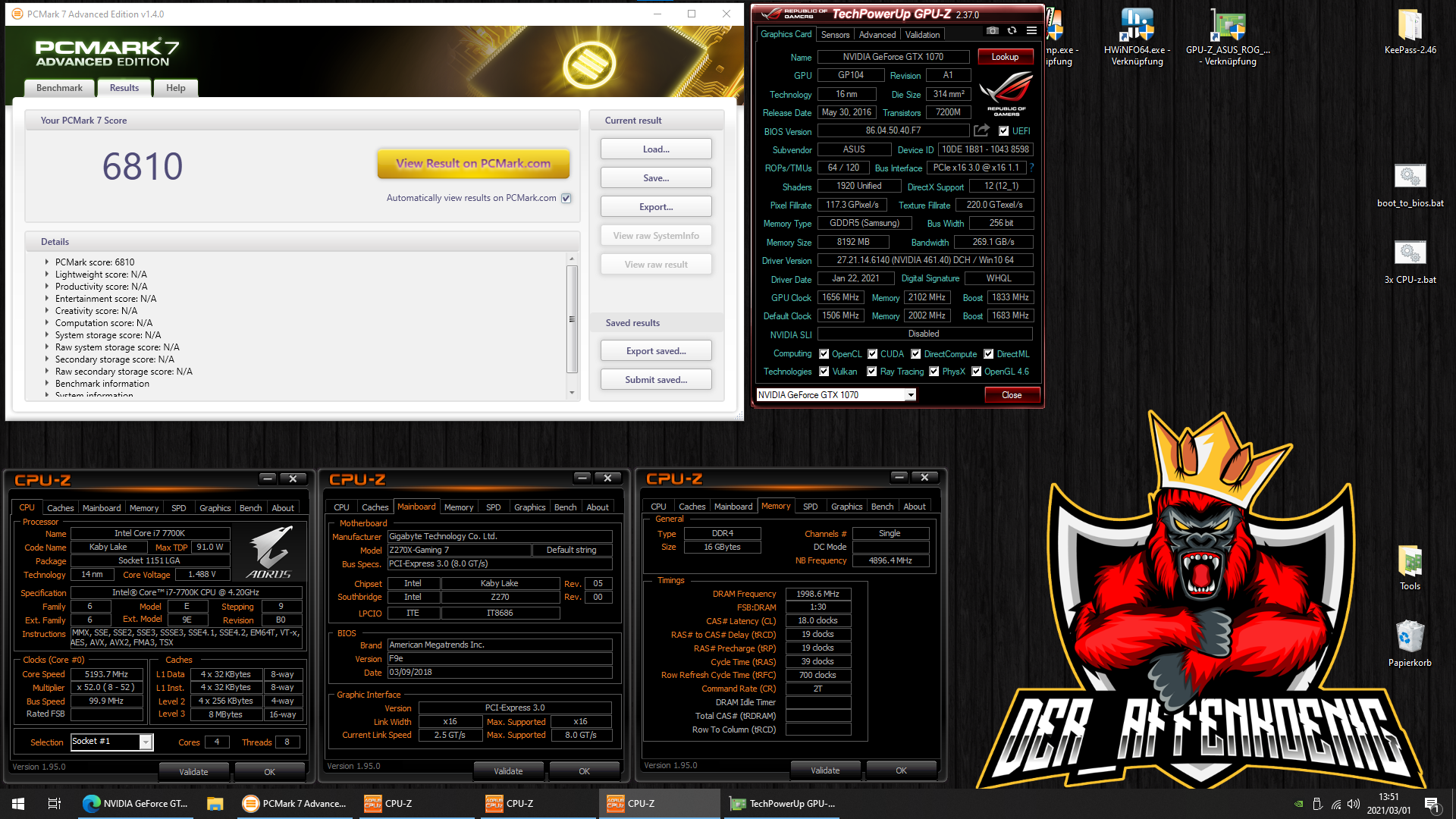This screenshot has width=1456, height=819.
Task: Click OK in the Memory CPU-Z window
Action: point(901,770)
